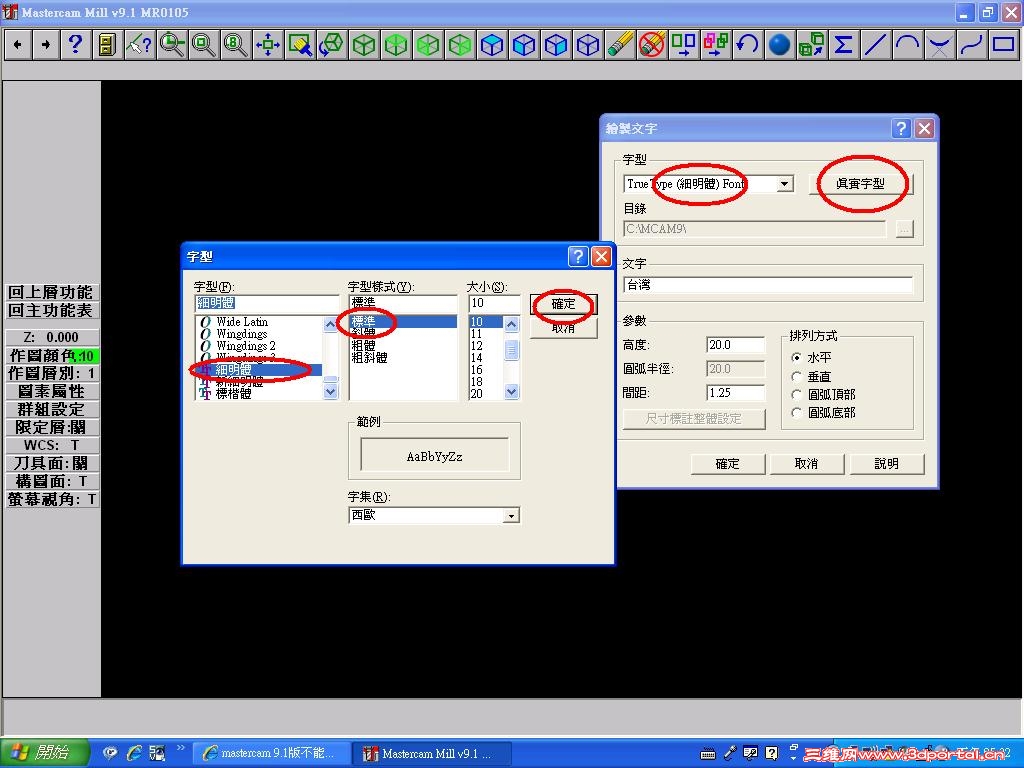Click the crossed-out red circle undelete icon
Viewport: 1024px width, 768px height.
click(x=652, y=45)
